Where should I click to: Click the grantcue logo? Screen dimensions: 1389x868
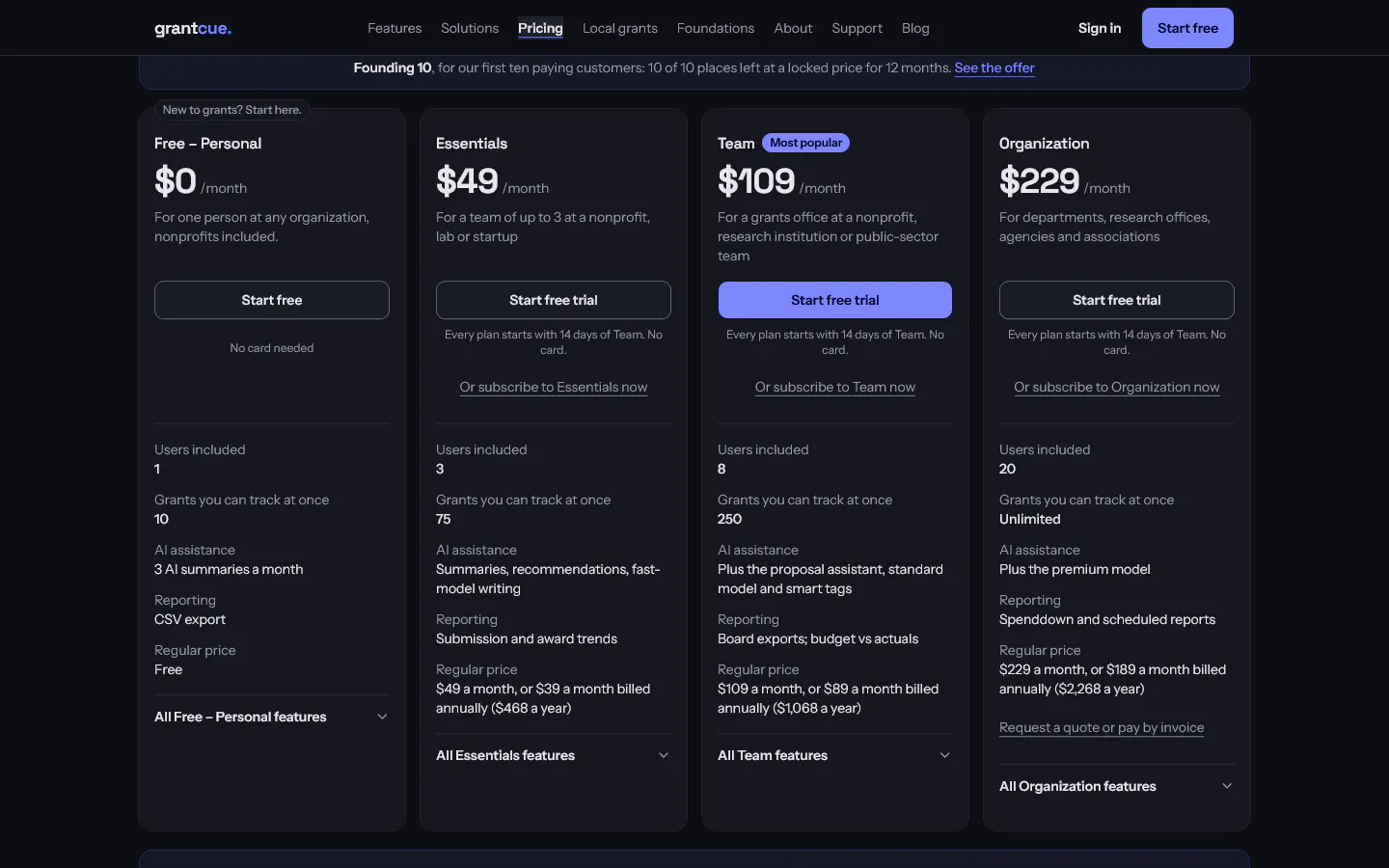pyautogui.click(x=193, y=28)
